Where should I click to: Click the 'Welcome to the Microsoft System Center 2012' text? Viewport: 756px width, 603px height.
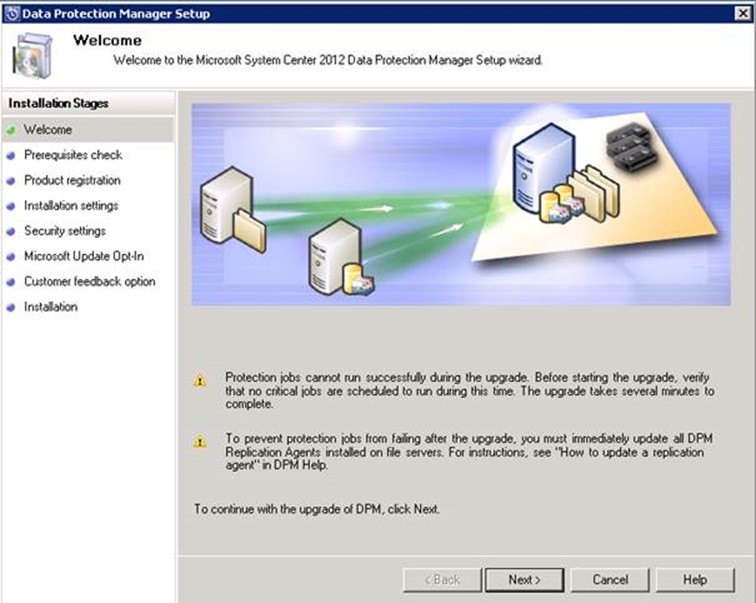coord(328,60)
